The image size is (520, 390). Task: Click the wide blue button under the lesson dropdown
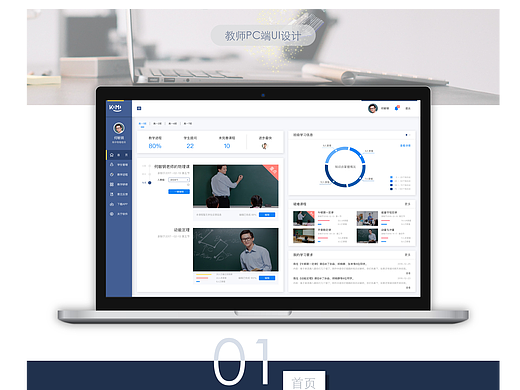pyautogui.click(x=179, y=192)
